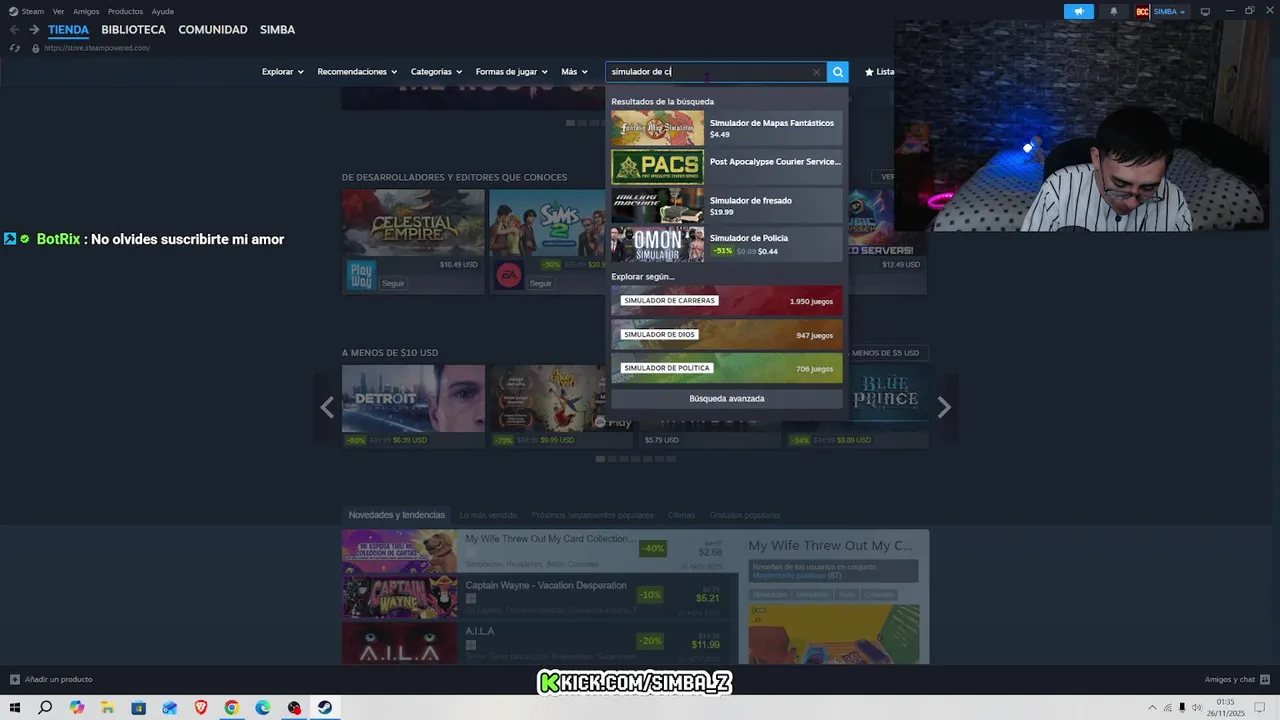Image resolution: width=1280 pixels, height=720 pixels.
Task: Select the Ofertas tab
Action: pyautogui.click(x=681, y=515)
